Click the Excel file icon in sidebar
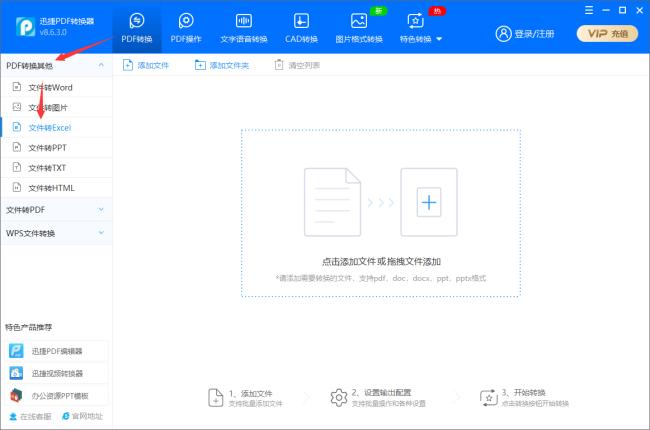 [17, 127]
